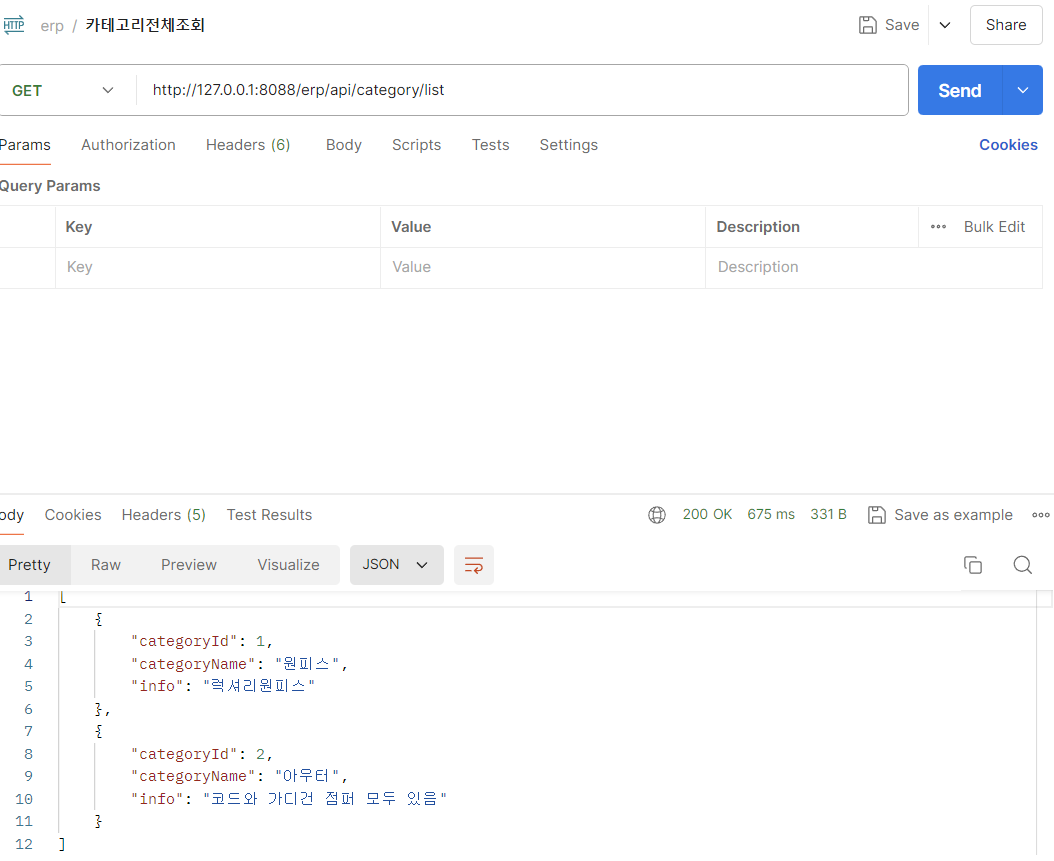Open the response Cookies tab
This screenshot has height=861, width=1054.
click(x=73, y=515)
